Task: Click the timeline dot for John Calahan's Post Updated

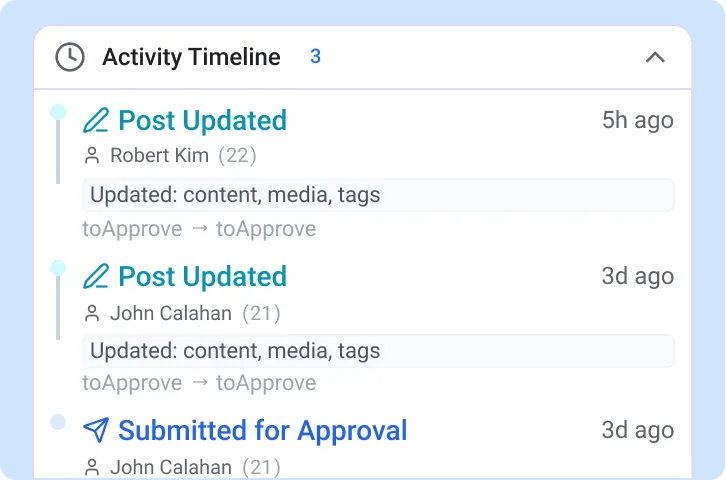Action: click(58, 268)
